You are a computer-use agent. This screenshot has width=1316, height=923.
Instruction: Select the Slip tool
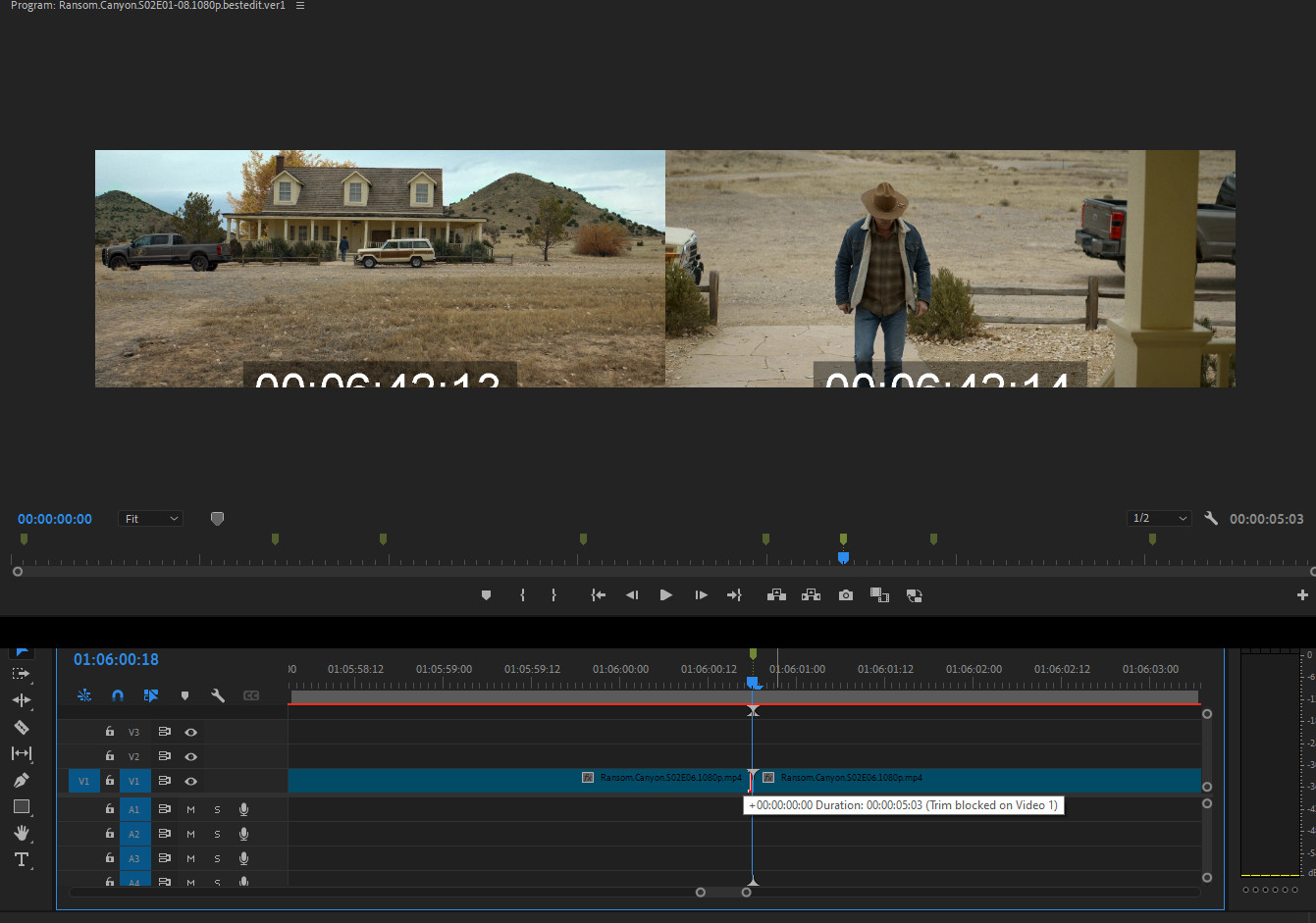point(21,753)
